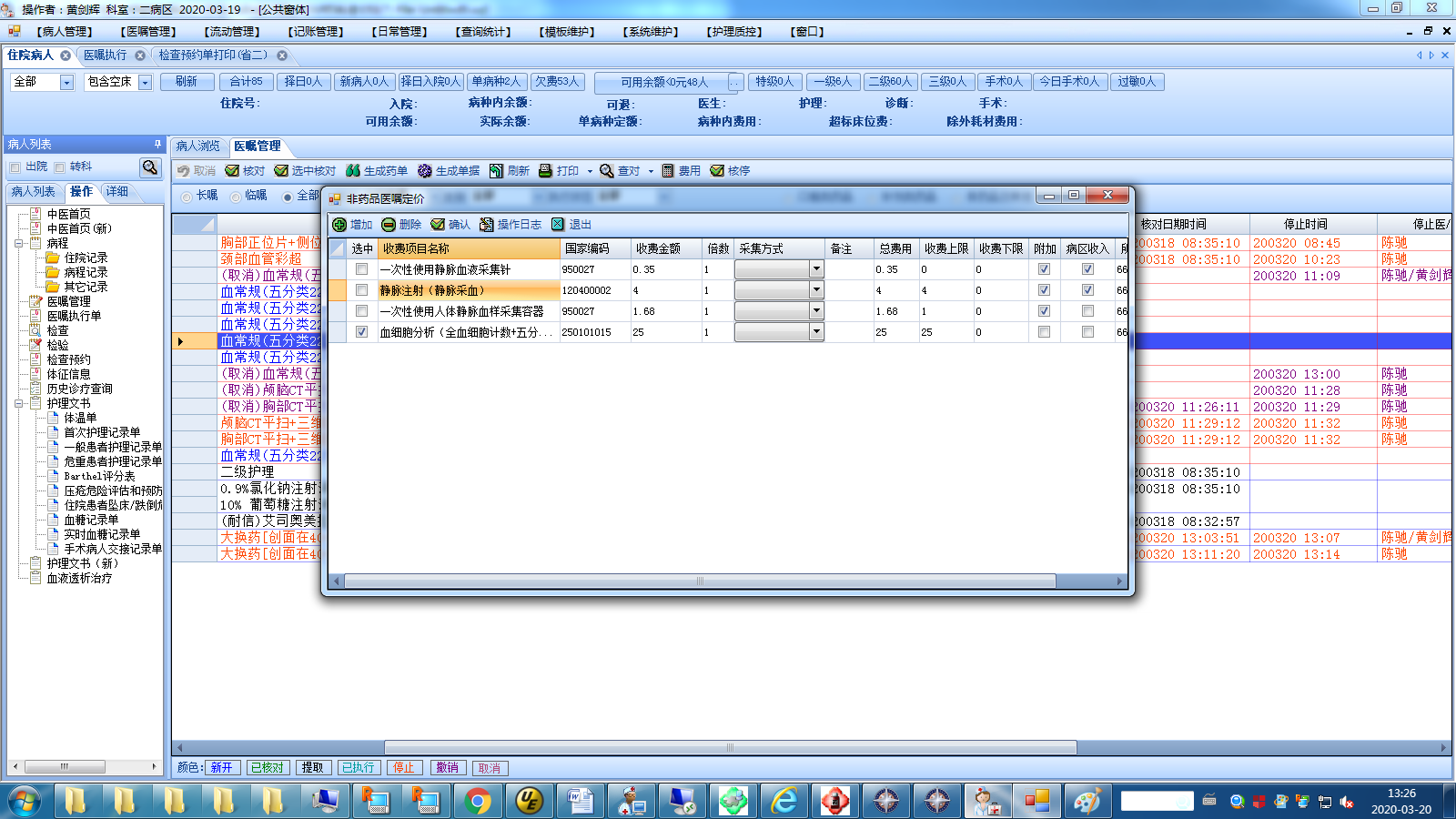Open 检查 in the left tree
The width and height of the screenshot is (1456, 819).
[57, 330]
